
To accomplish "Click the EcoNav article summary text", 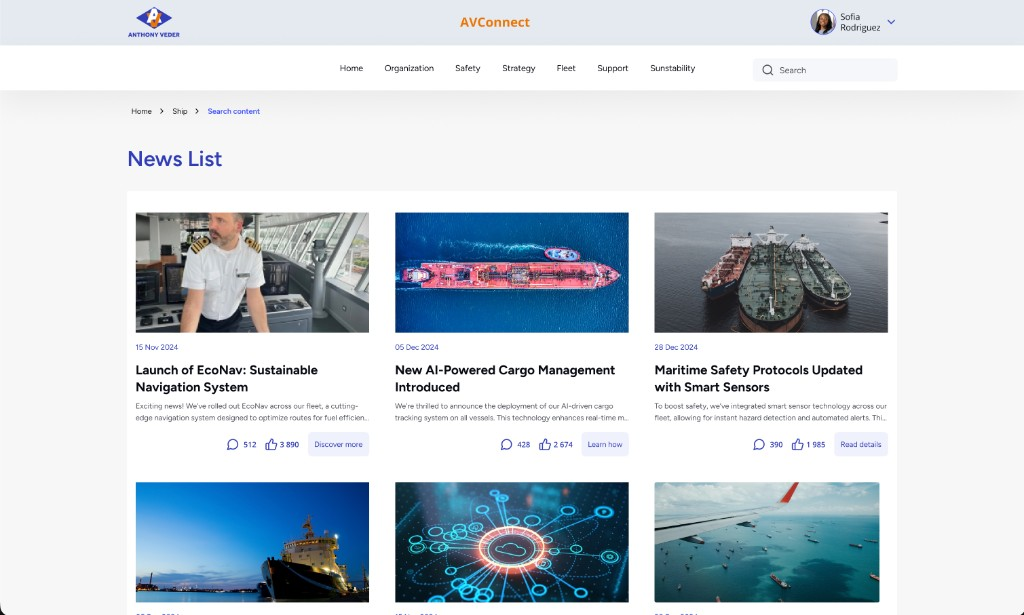I will point(252,412).
